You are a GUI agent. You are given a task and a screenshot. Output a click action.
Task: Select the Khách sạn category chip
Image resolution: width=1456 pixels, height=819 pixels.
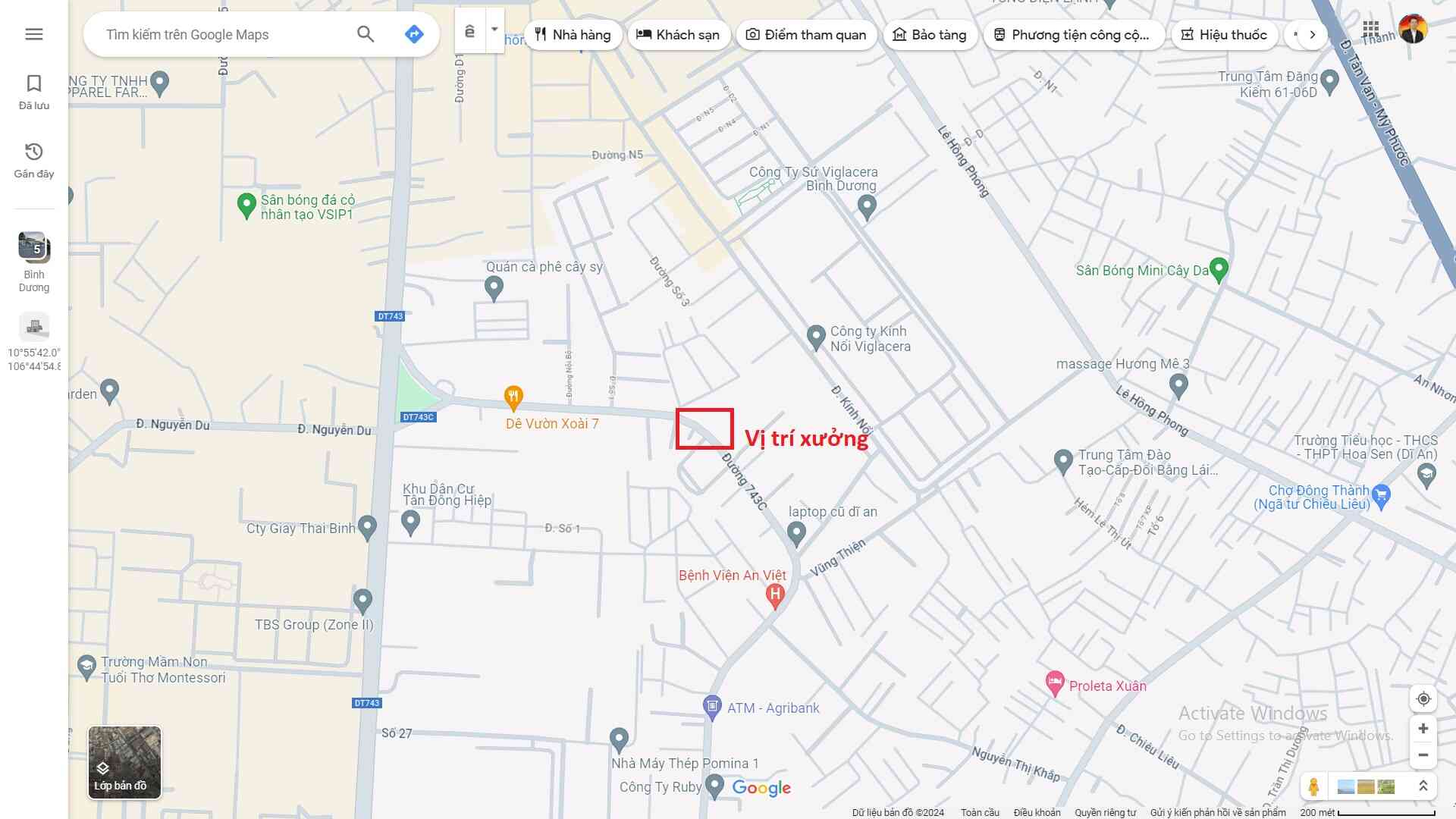[x=678, y=35]
